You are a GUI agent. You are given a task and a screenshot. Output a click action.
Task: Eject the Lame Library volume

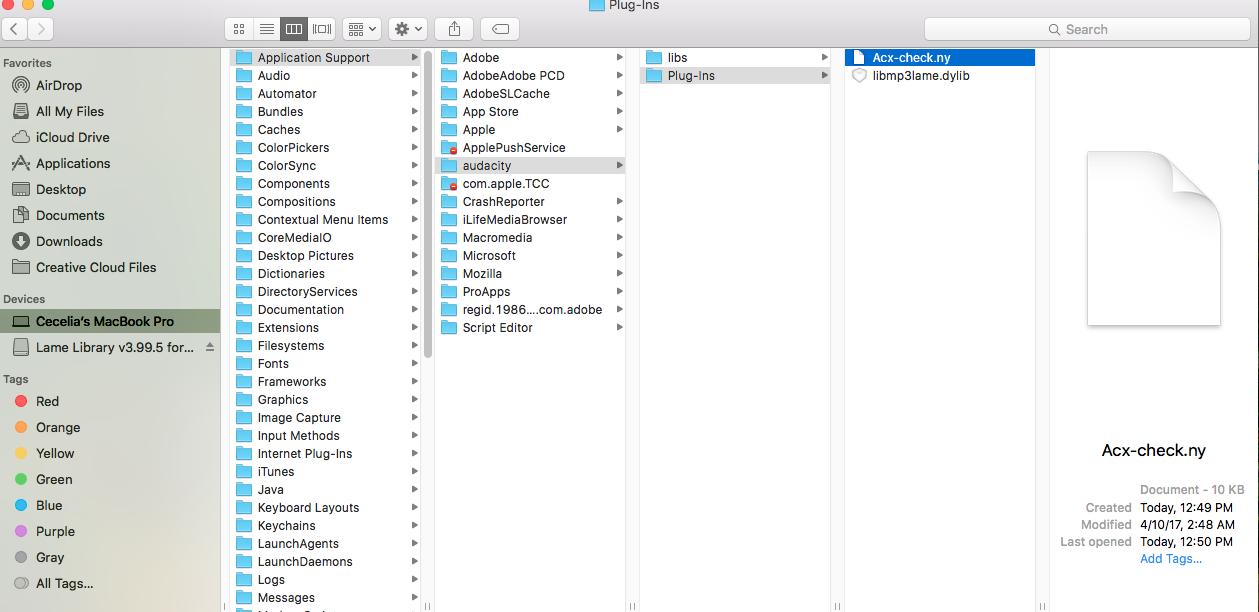pyautogui.click(x=210, y=347)
